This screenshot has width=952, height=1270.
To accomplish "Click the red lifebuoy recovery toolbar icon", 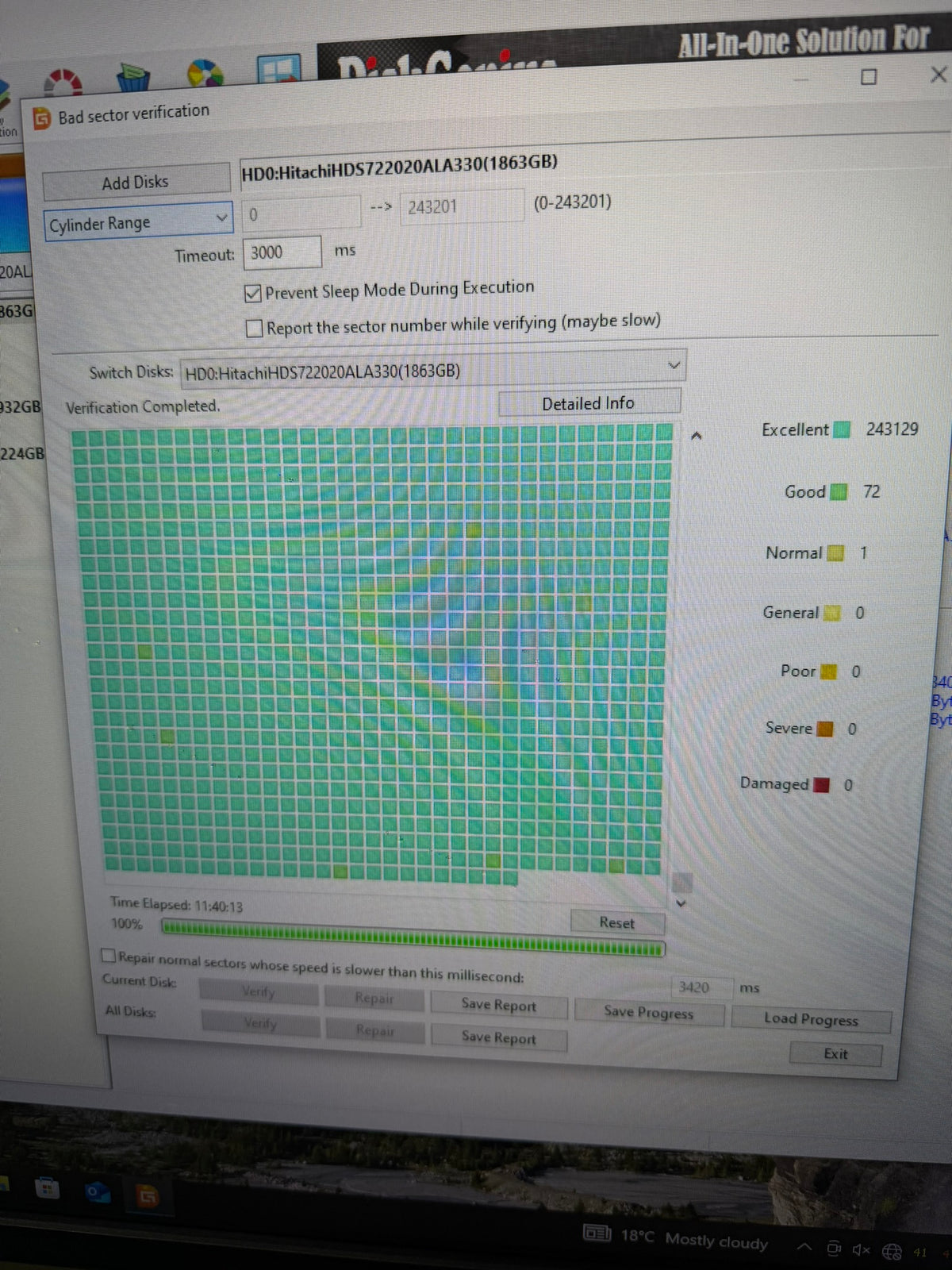I will pyautogui.click(x=63, y=83).
